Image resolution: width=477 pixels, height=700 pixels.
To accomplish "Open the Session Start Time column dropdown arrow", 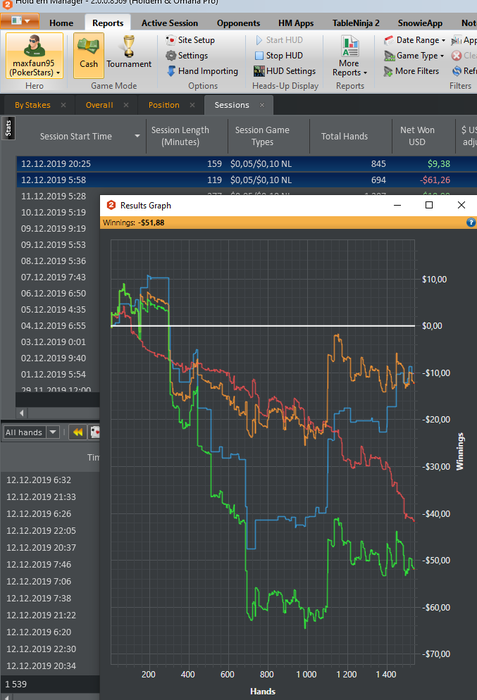I will coord(137,136).
